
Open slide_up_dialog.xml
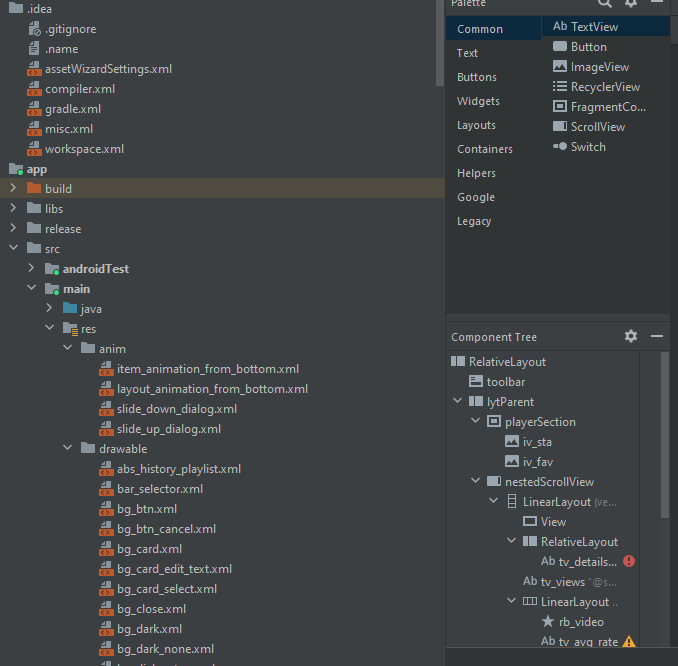click(160, 429)
